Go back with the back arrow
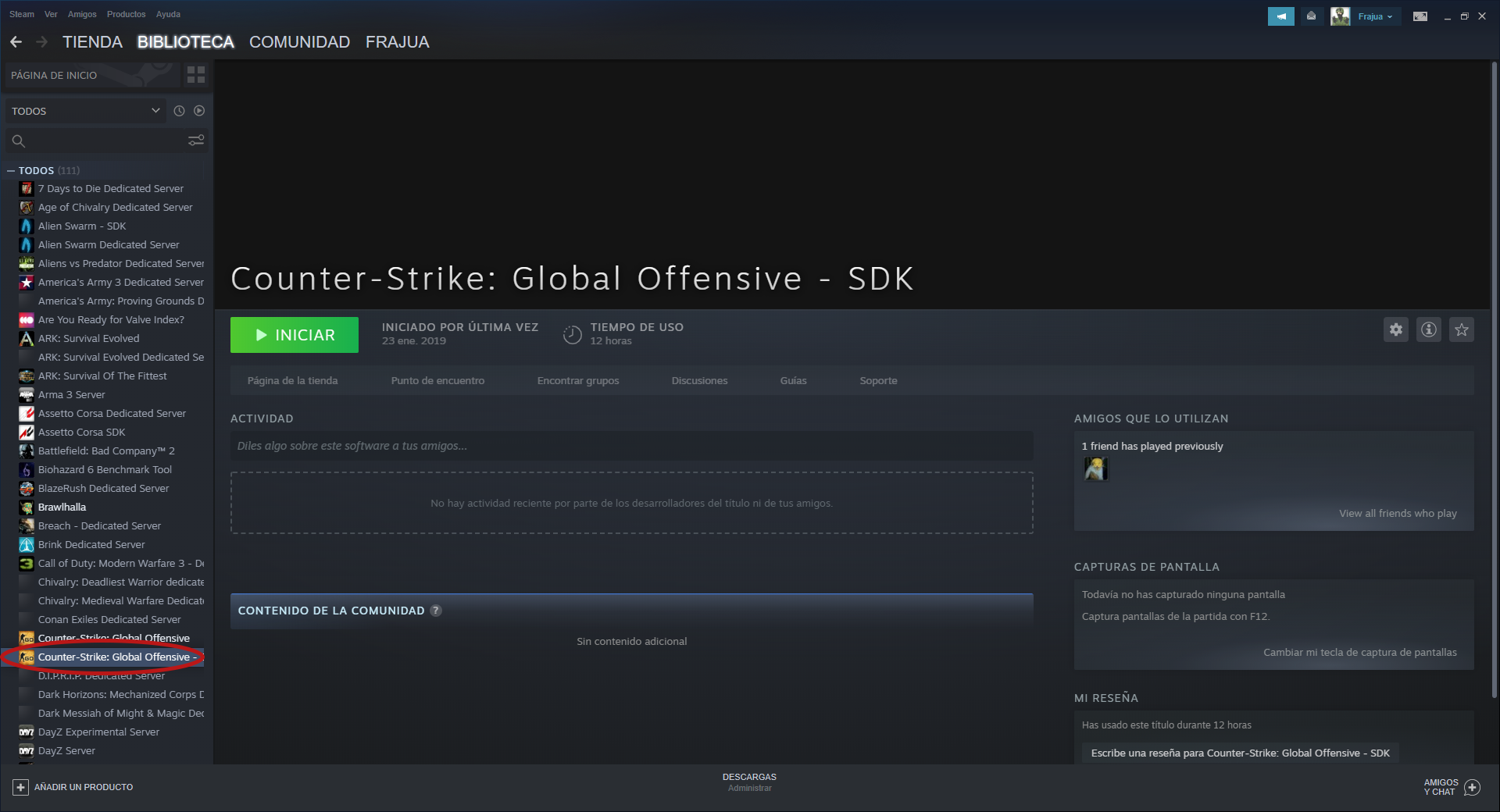This screenshot has height=812, width=1500. pos(16,42)
